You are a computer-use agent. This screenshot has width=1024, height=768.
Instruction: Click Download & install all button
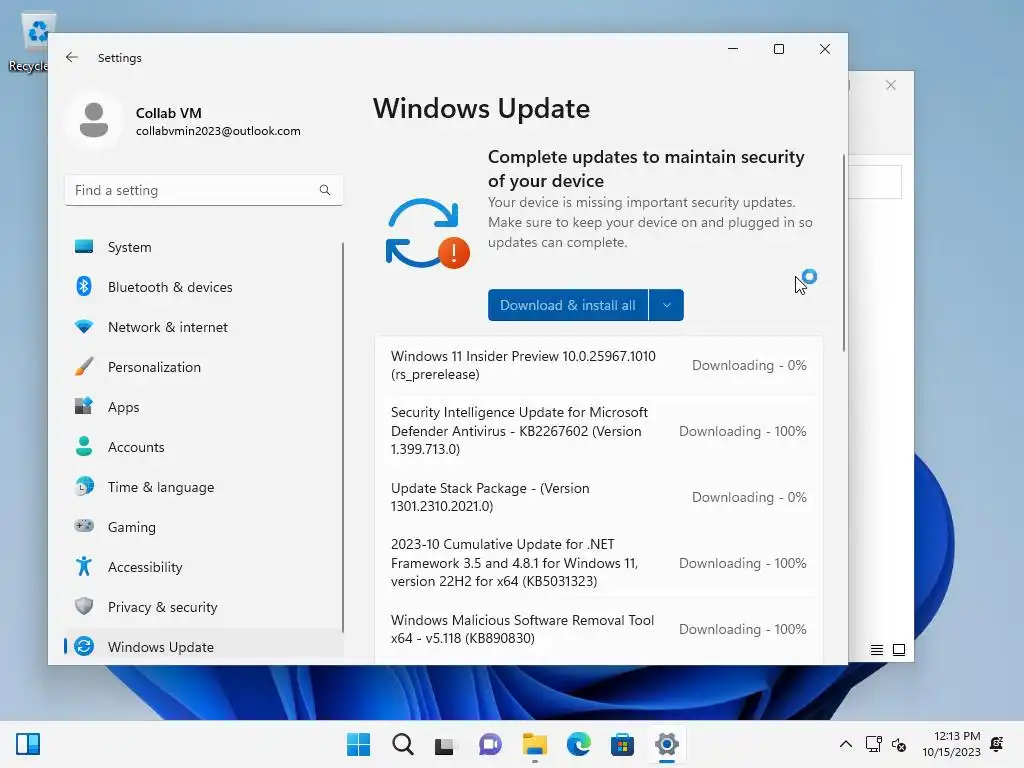(x=568, y=305)
